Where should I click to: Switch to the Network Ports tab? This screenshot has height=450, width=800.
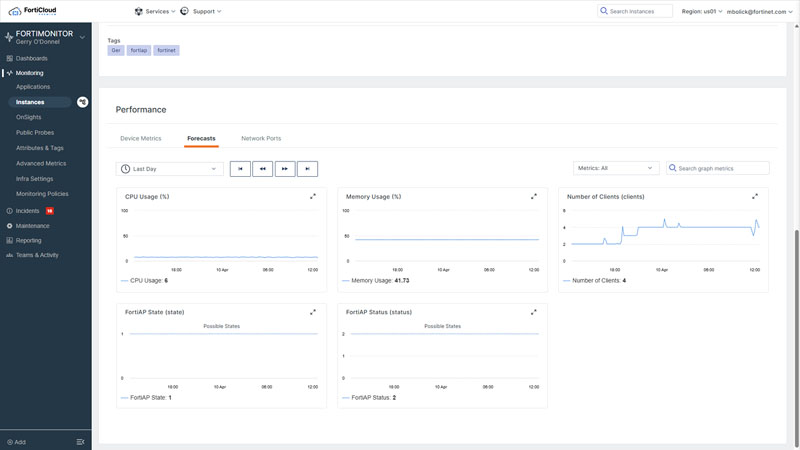(261, 138)
